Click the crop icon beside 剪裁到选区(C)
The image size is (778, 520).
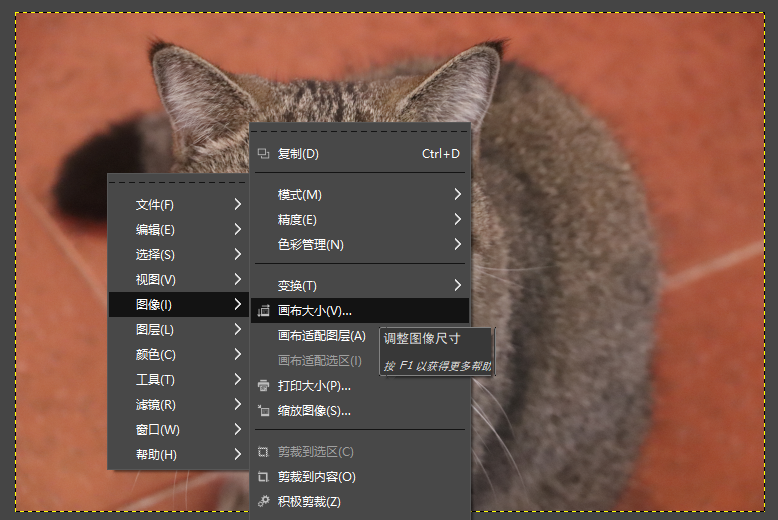pos(264,452)
